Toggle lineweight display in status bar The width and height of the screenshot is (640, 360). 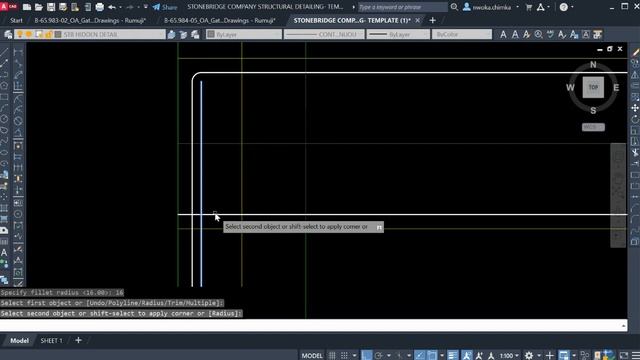453,356
